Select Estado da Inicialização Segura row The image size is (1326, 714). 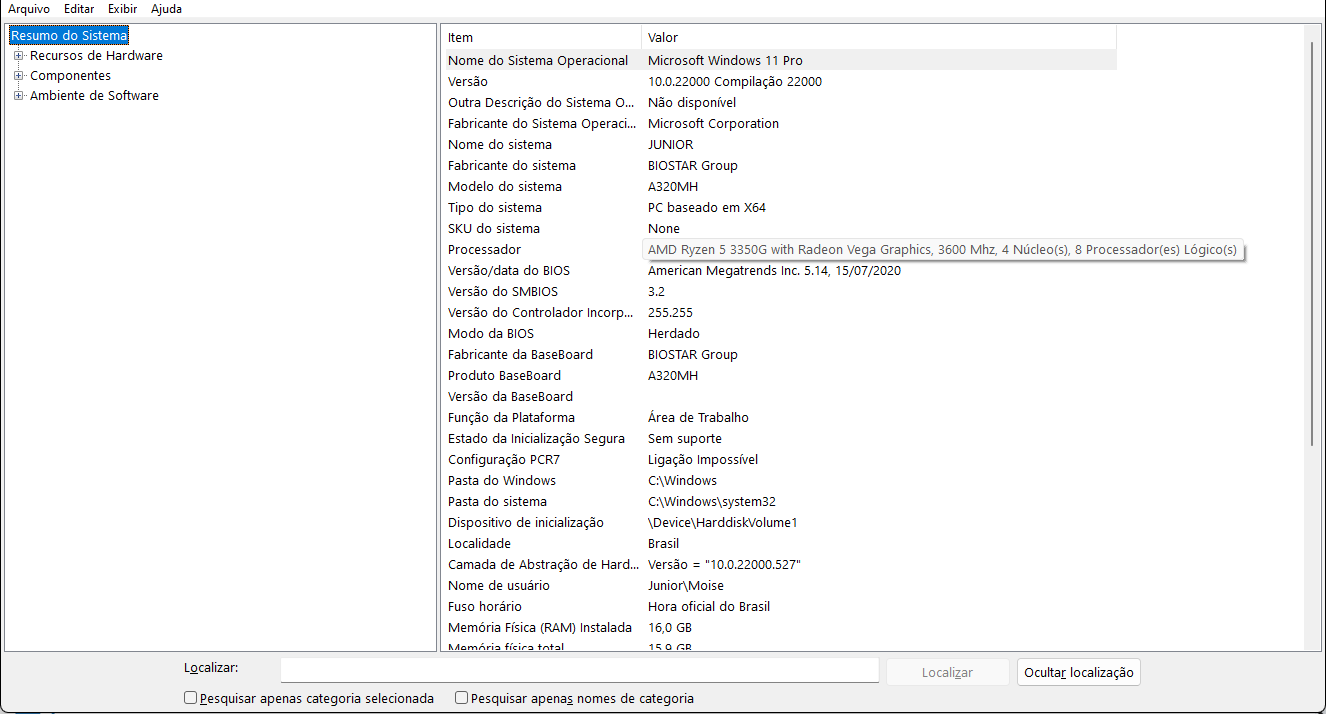coord(780,438)
